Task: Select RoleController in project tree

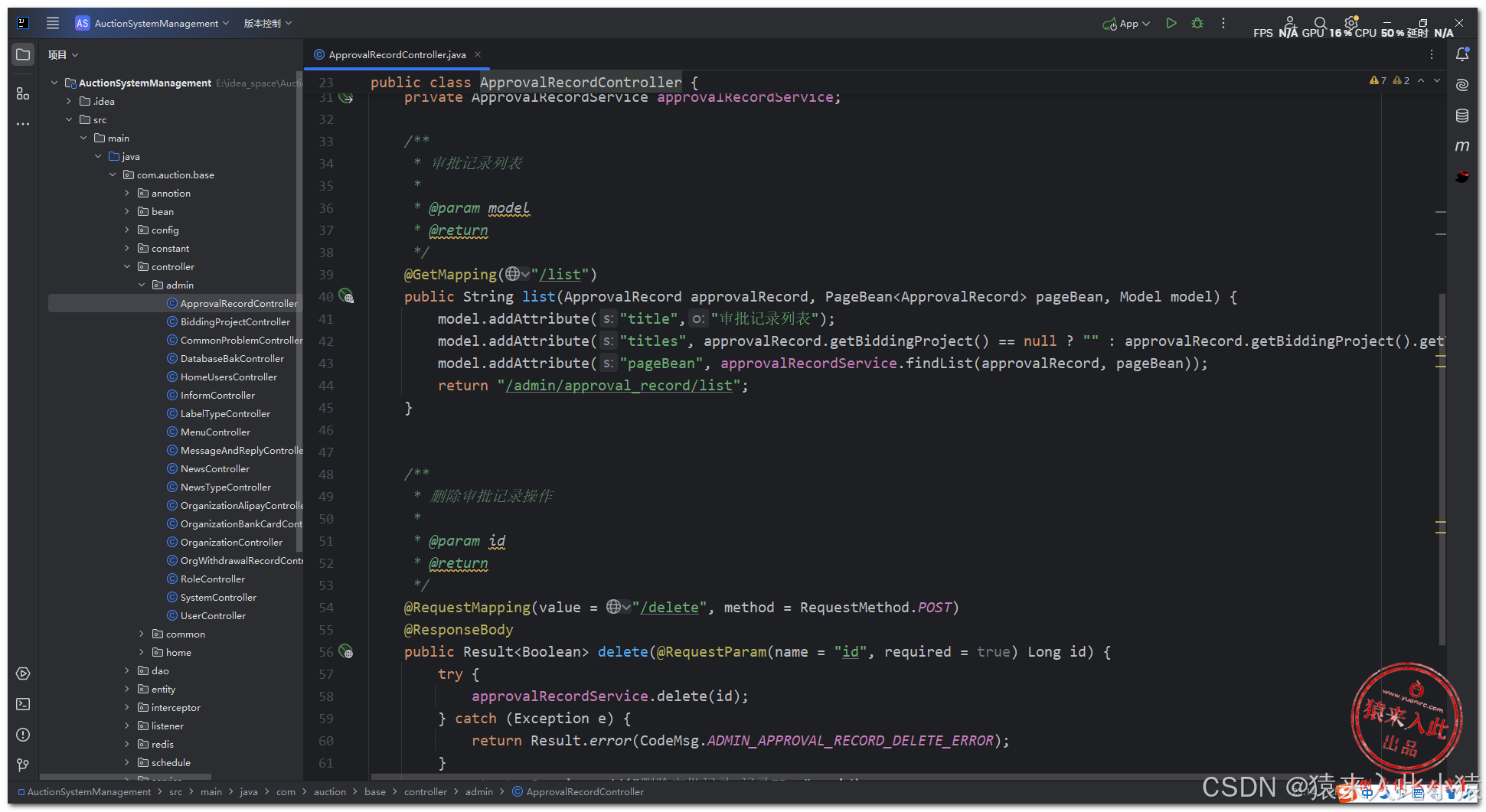Action: pos(212,579)
